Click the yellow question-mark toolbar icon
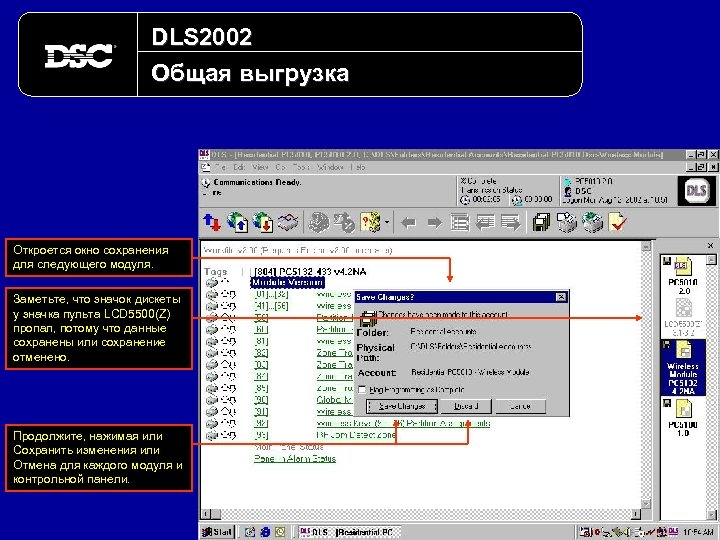 click(371, 222)
